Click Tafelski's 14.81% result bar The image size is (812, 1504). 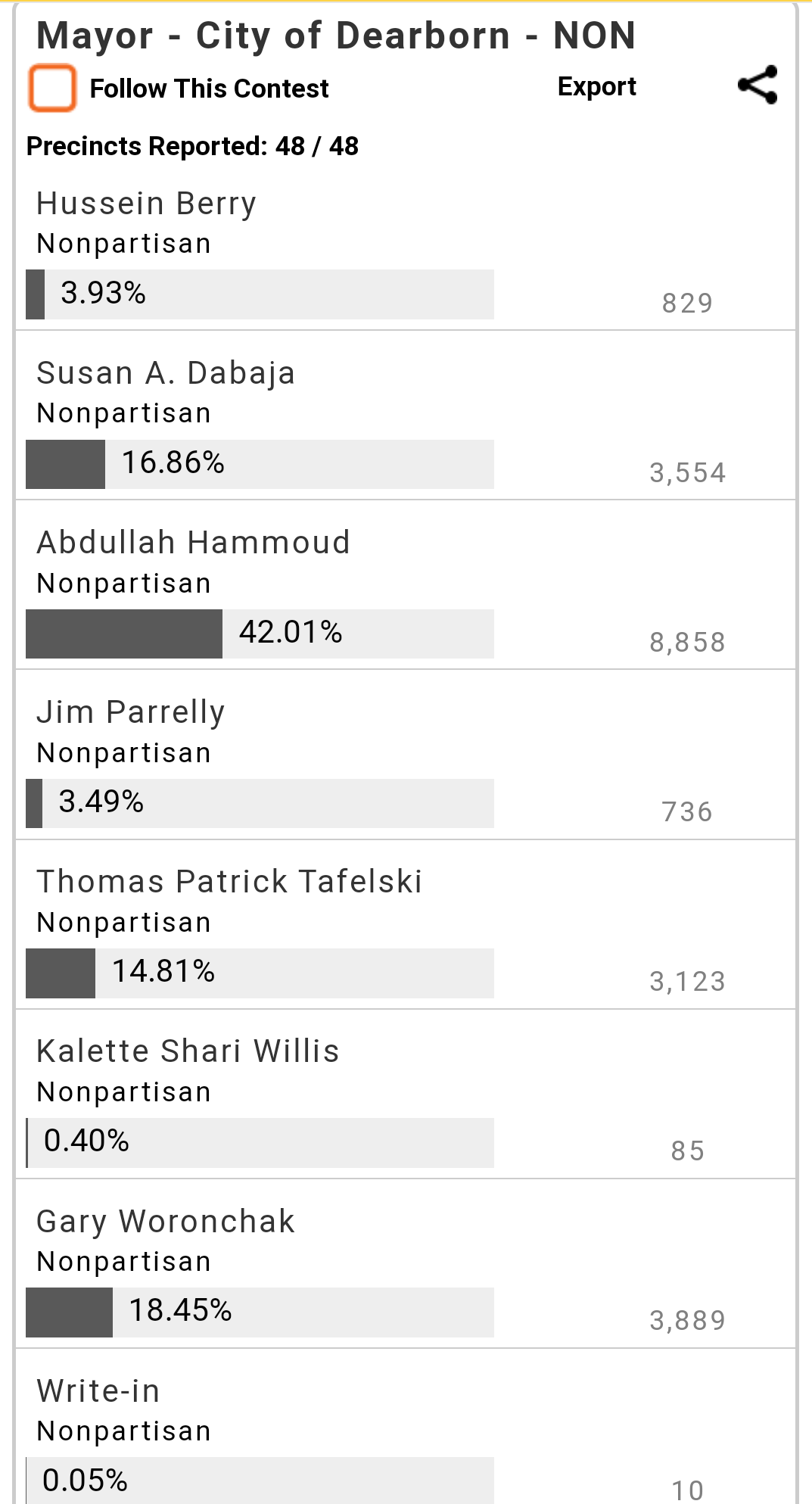[260, 972]
